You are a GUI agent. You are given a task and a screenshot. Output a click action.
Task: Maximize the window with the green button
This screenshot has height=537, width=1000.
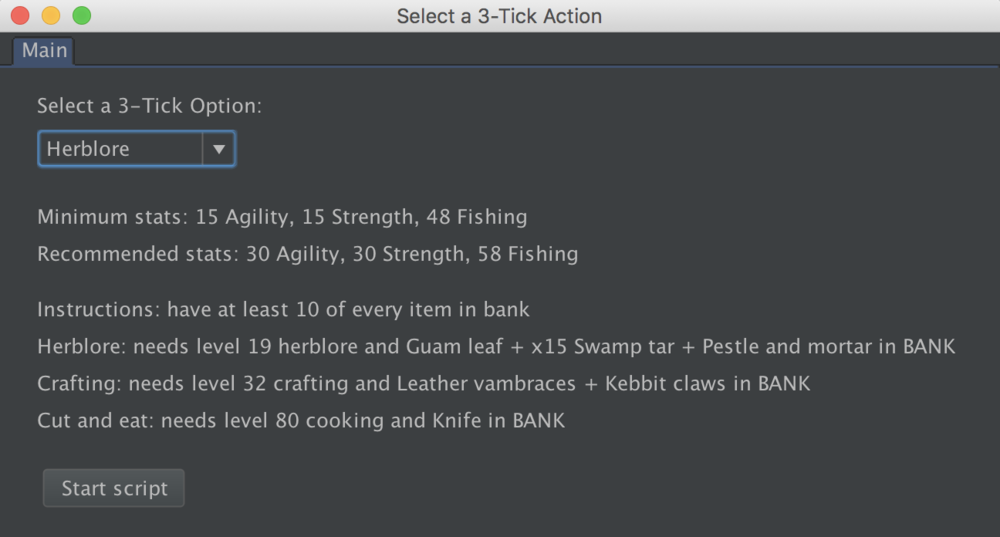[81, 16]
